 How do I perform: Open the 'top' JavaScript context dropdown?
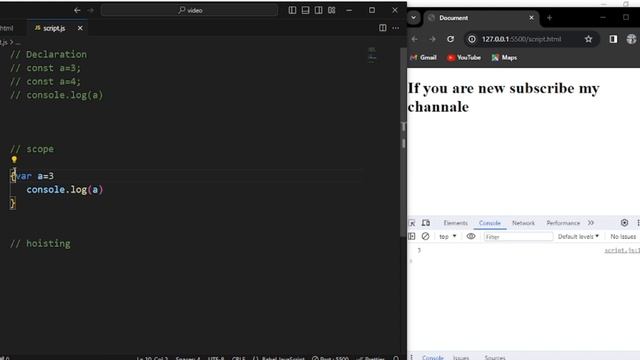tap(448, 236)
